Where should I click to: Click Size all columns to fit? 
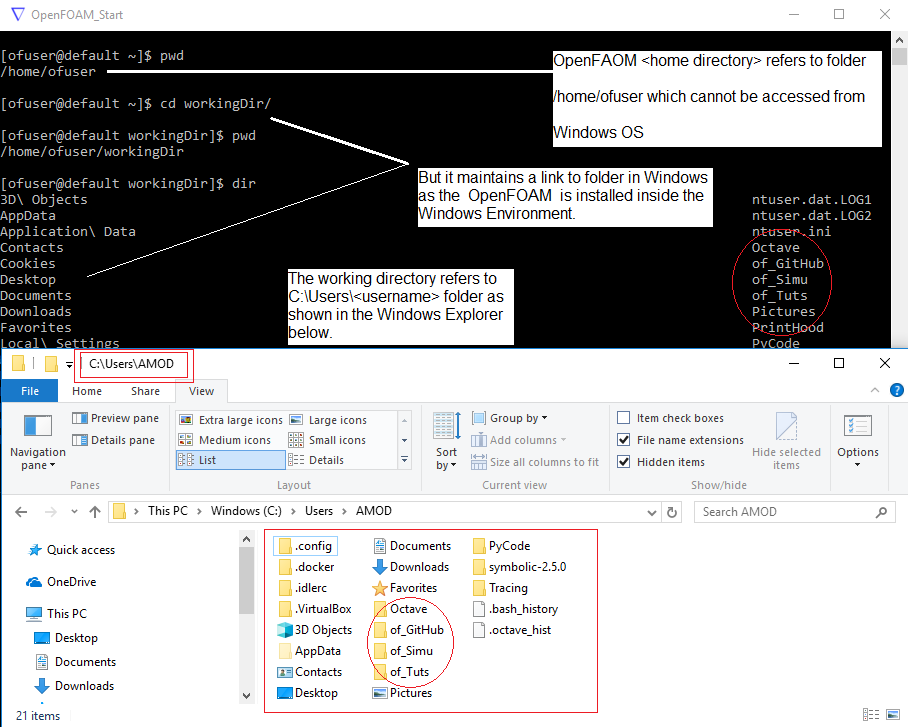pyautogui.click(x=535, y=462)
